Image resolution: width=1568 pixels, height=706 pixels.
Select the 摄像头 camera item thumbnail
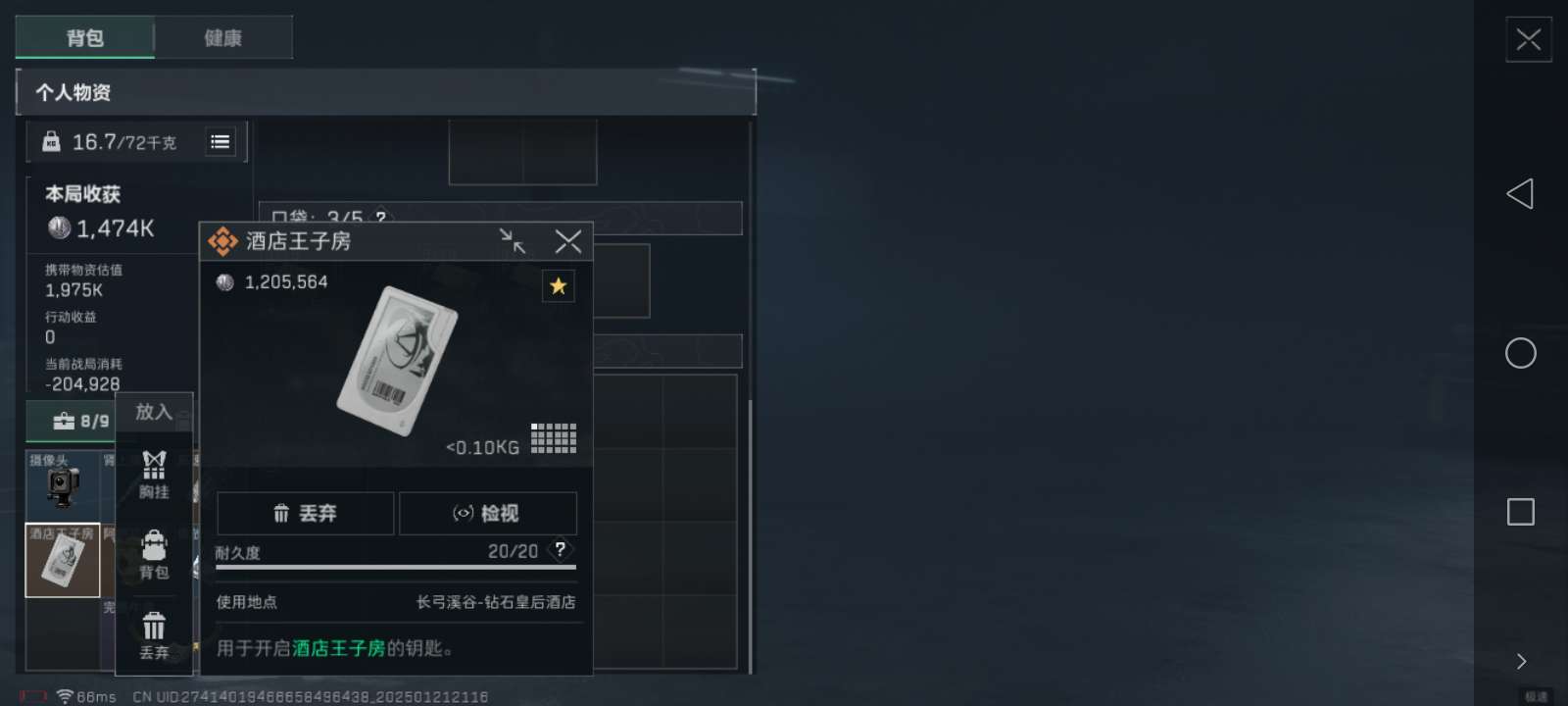pyautogui.click(x=63, y=484)
